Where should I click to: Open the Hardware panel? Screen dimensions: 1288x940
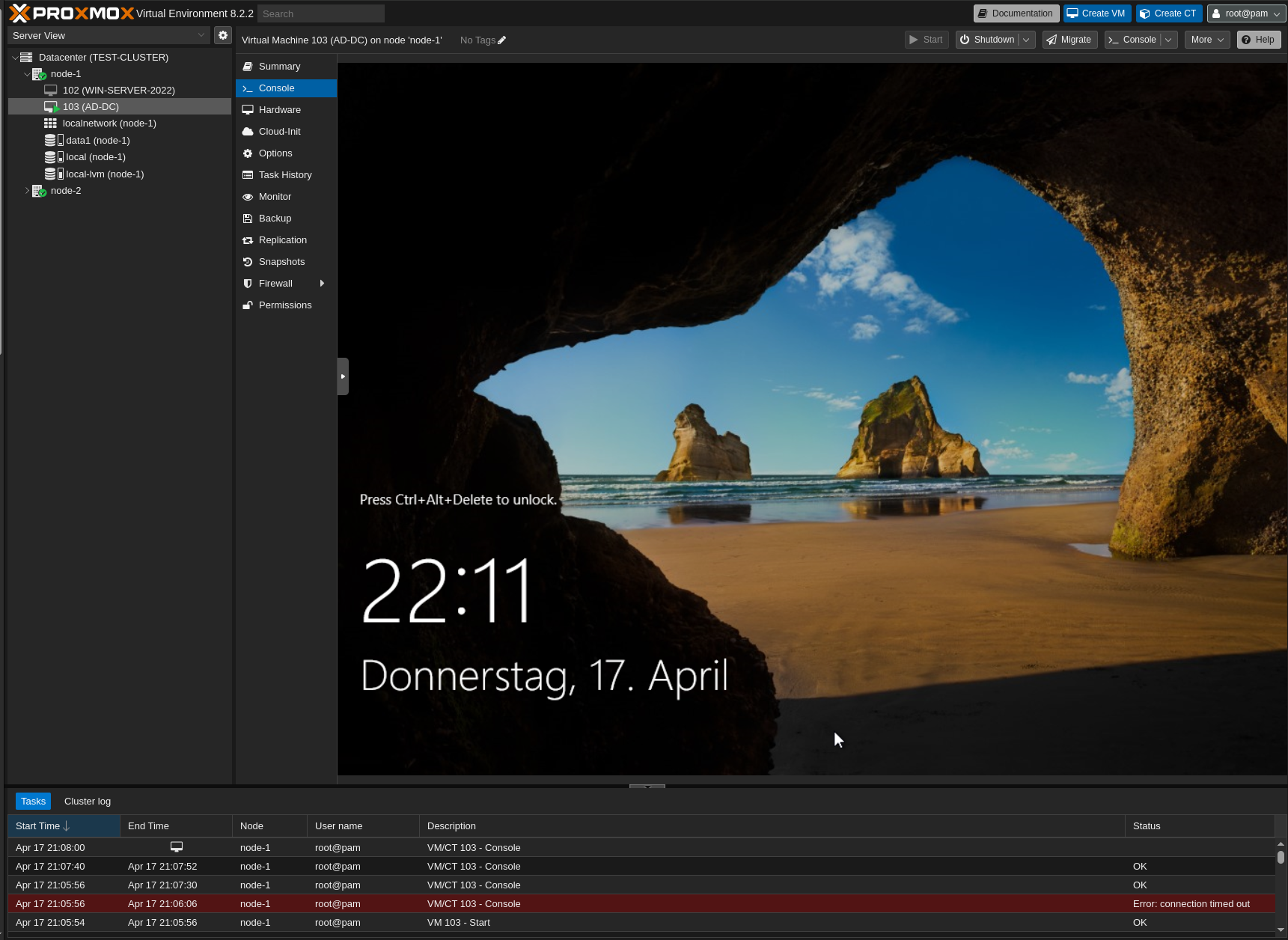click(280, 109)
